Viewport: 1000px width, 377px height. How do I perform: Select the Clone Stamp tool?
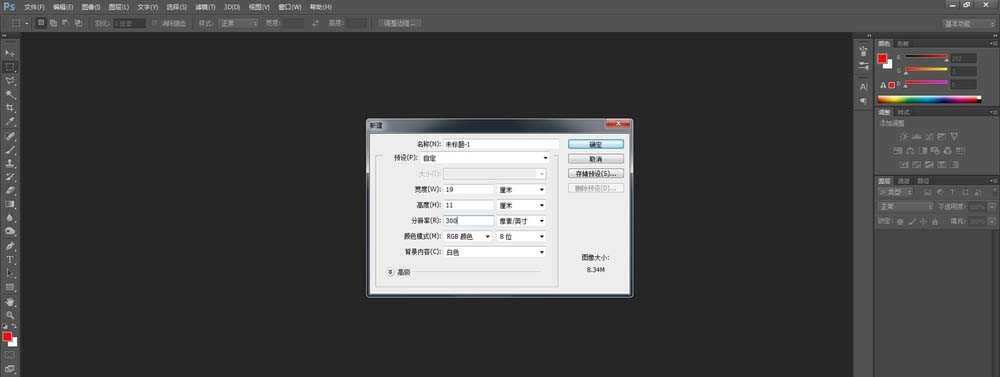click(x=10, y=163)
